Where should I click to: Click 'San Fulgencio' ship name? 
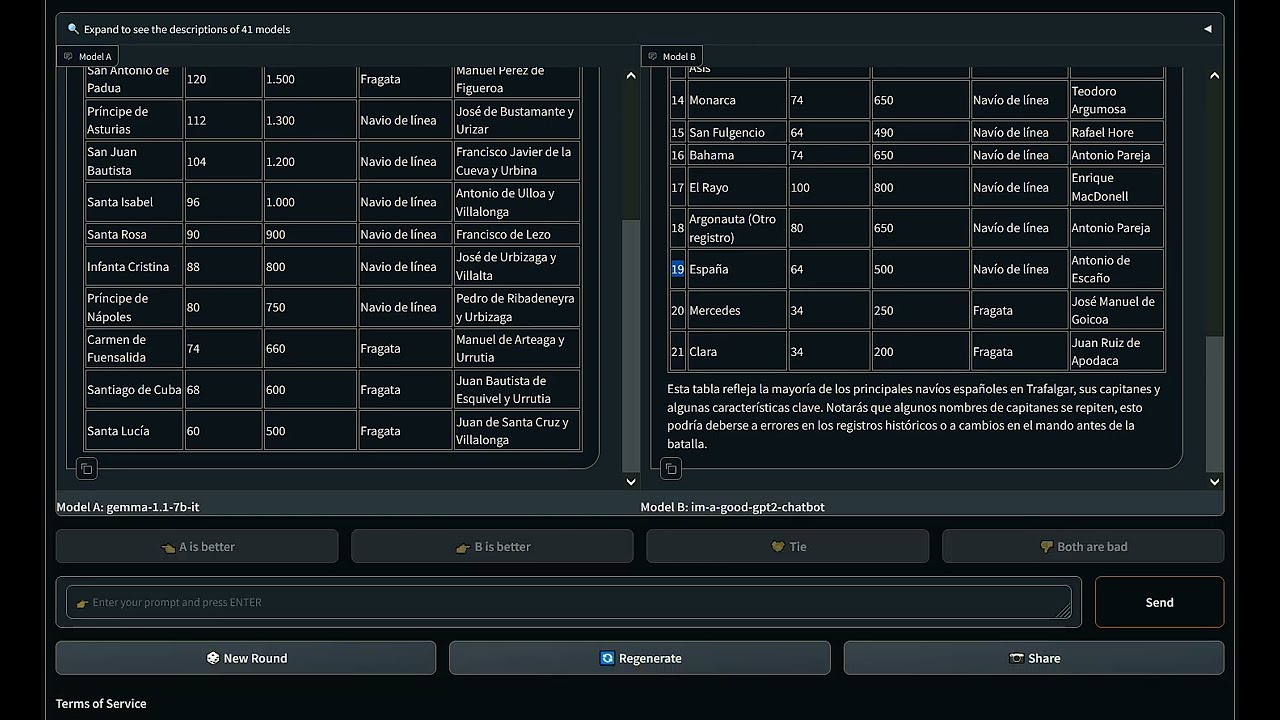click(x=727, y=132)
